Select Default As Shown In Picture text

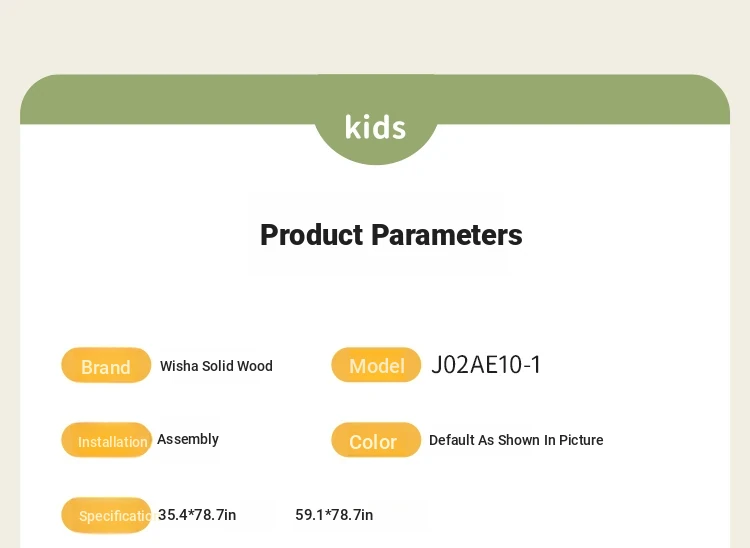click(516, 440)
